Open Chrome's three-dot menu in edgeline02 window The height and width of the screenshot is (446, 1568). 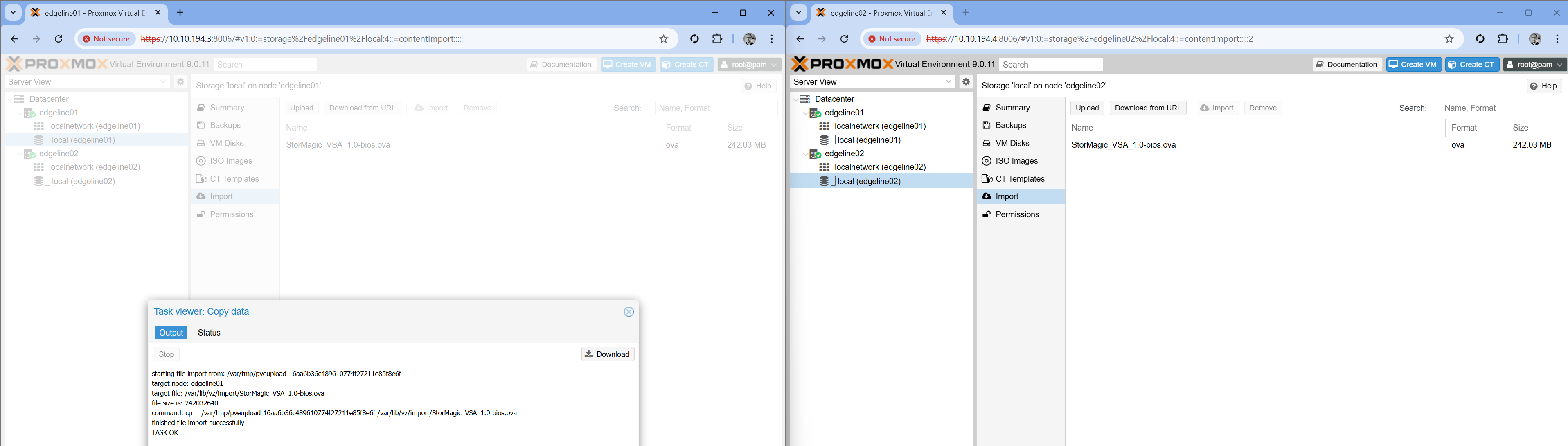(1557, 39)
